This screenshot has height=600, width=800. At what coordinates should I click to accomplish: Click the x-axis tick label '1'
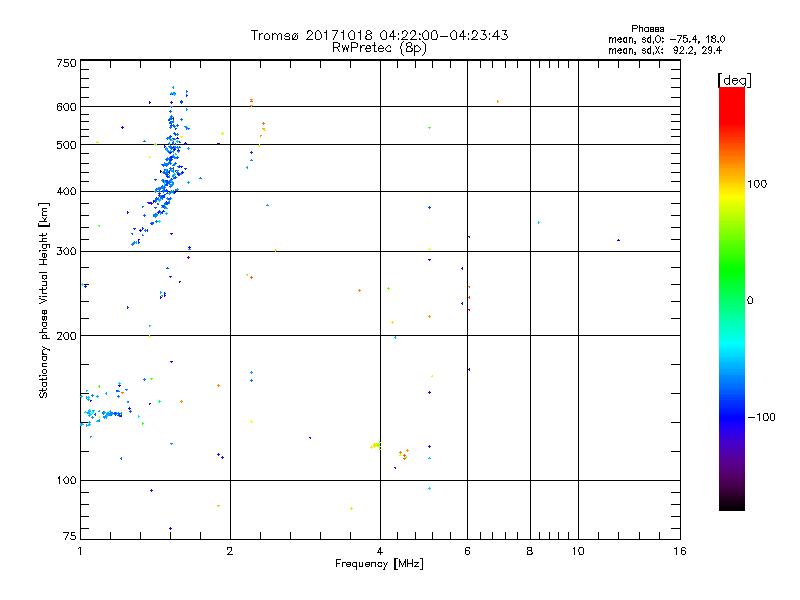[80, 551]
